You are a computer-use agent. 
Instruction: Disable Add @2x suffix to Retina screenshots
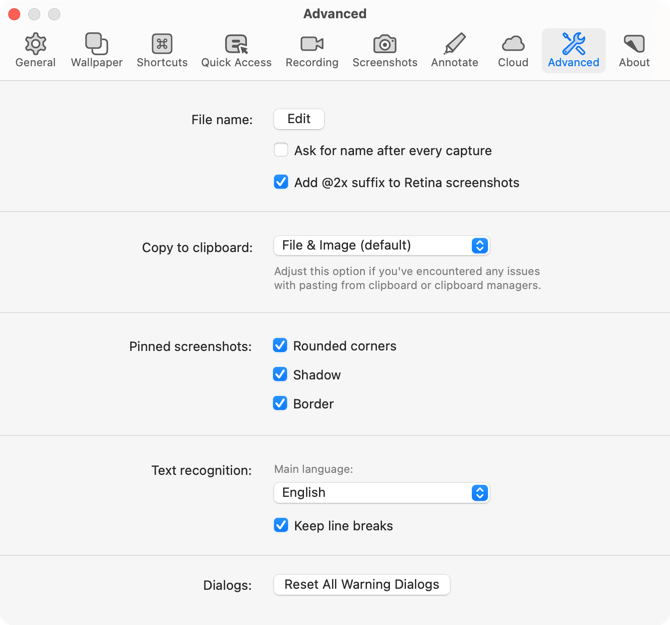(x=281, y=183)
